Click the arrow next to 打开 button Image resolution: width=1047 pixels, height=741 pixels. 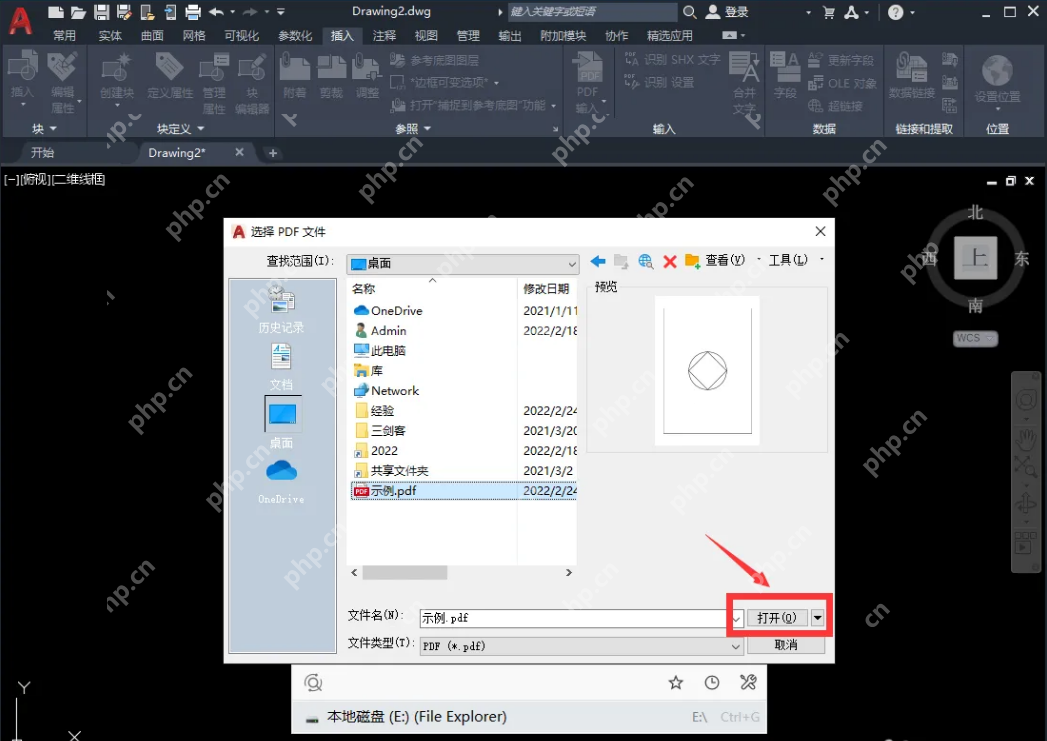817,618
